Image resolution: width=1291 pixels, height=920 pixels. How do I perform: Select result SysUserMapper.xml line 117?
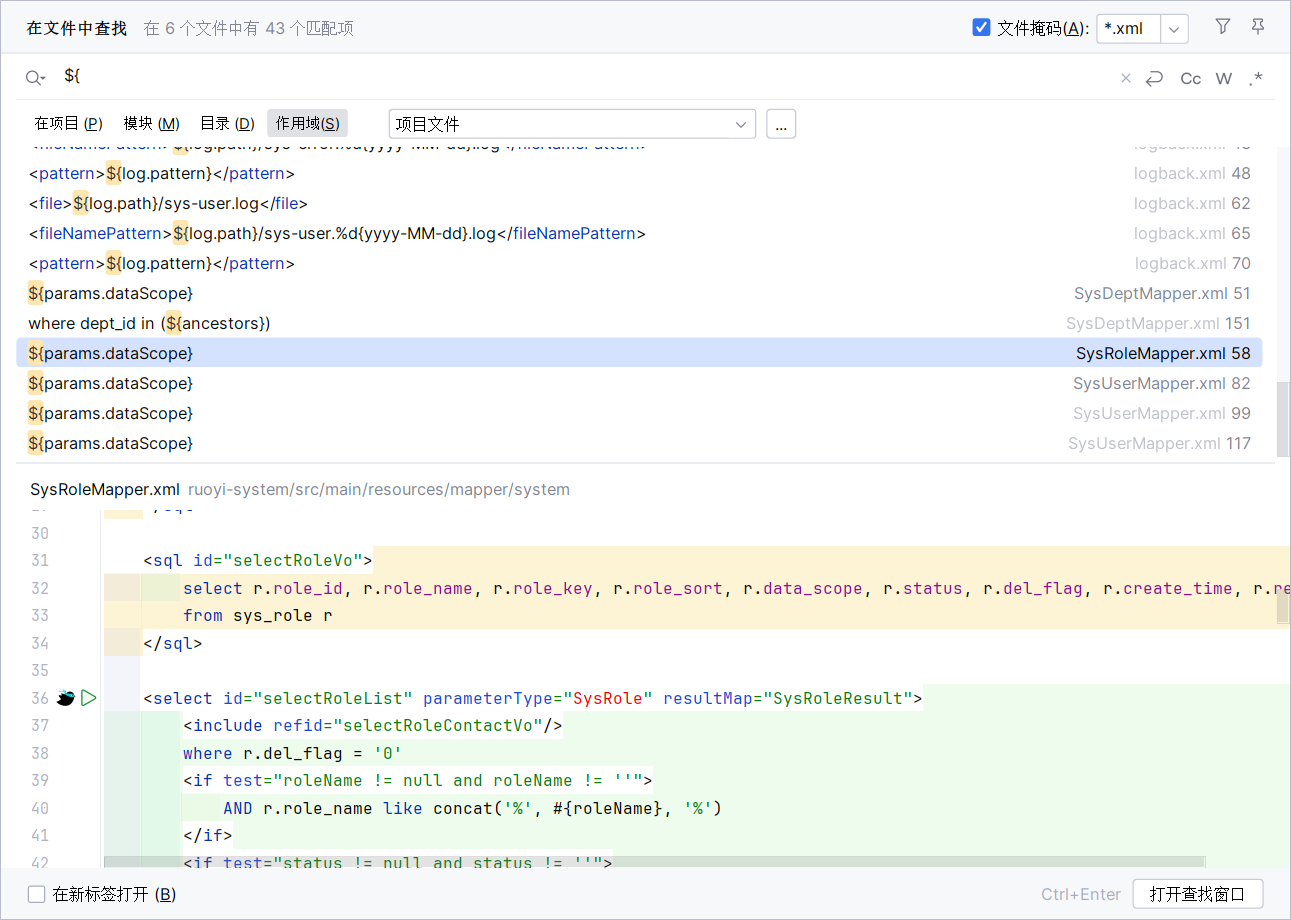point(640,443)
